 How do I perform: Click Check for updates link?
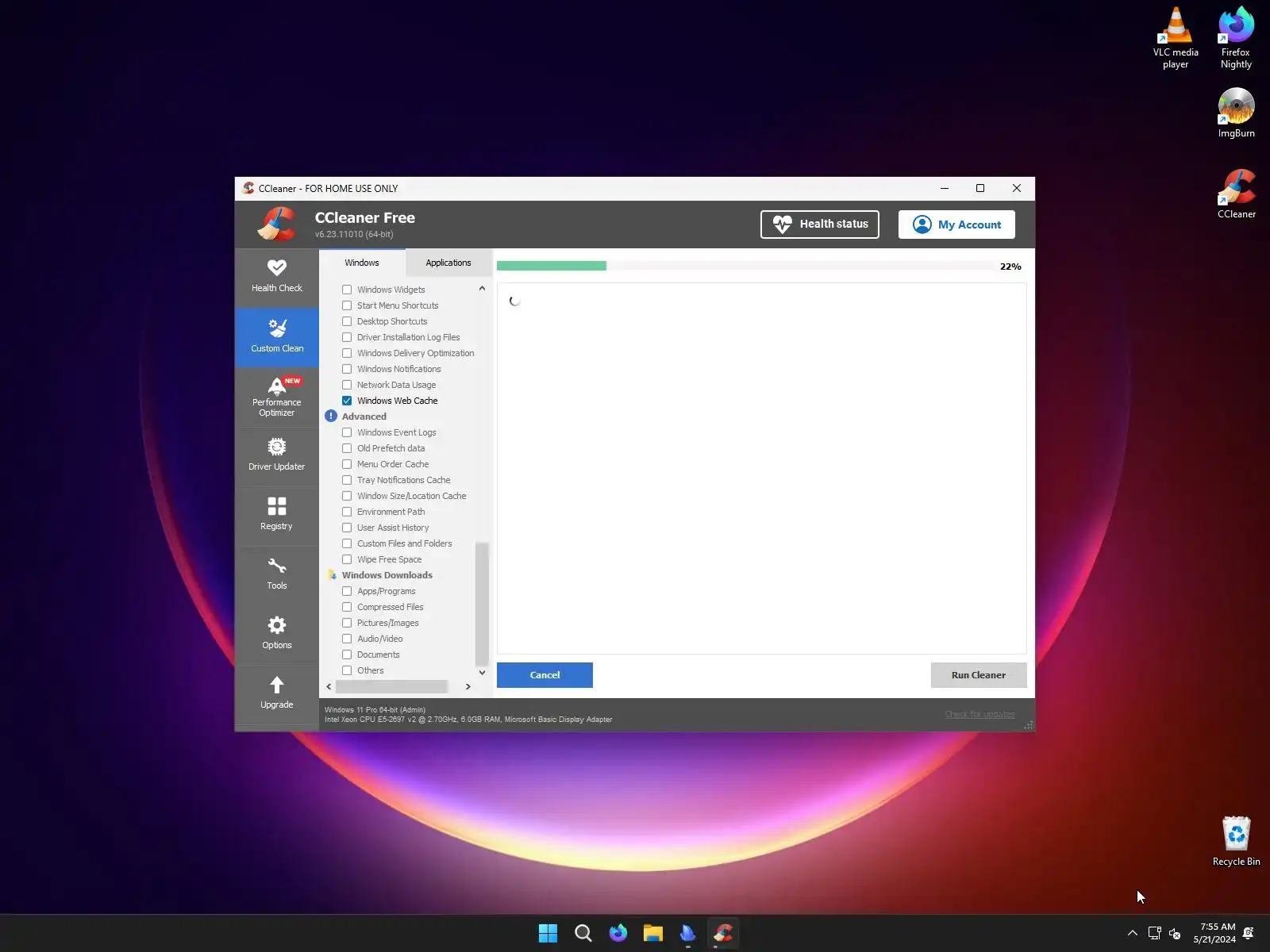[979, 714]
